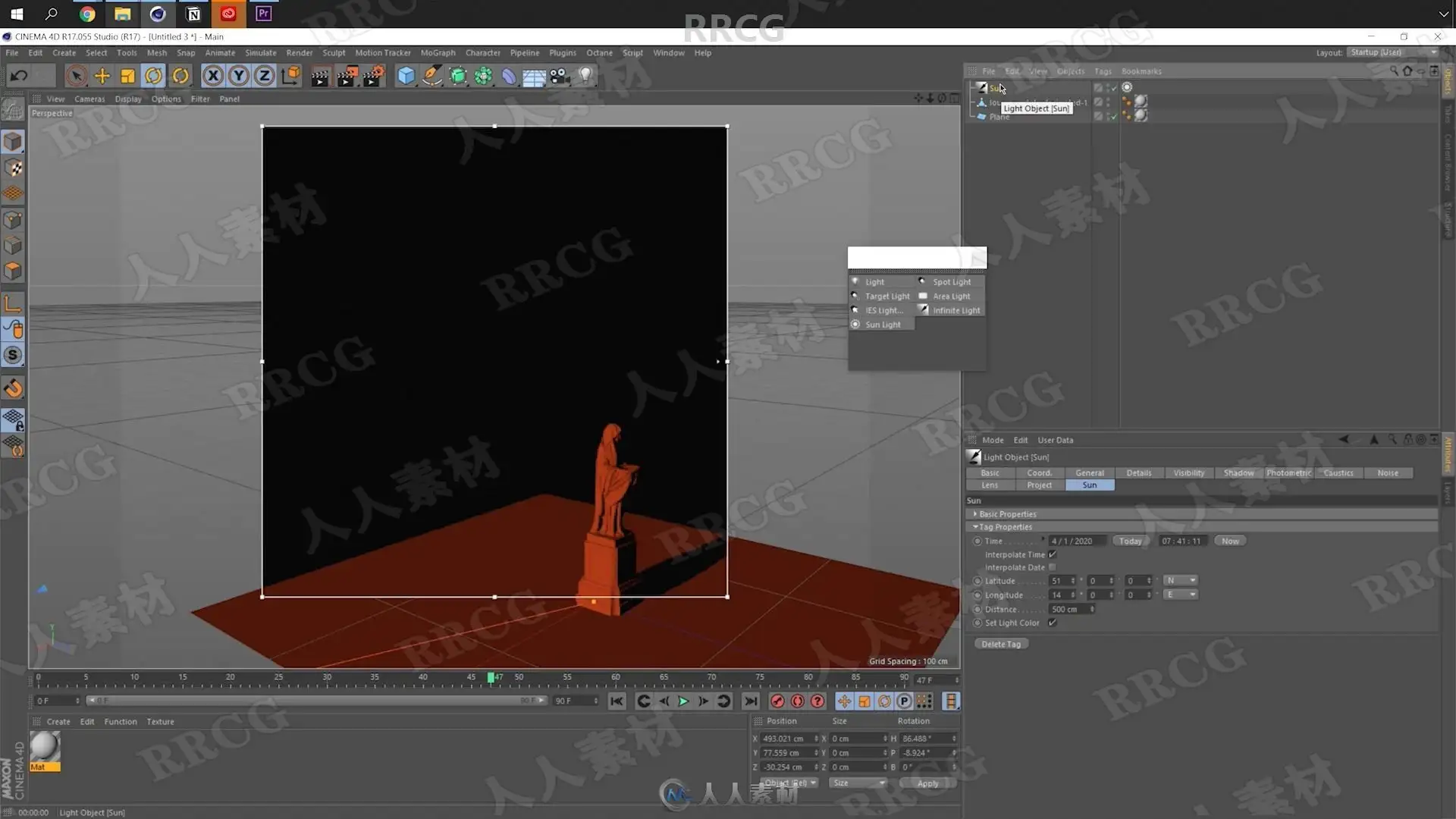Toggle the Interpolate Time checkbox
Screen dimensions: 1456x819
click(x=1053, y=554)
